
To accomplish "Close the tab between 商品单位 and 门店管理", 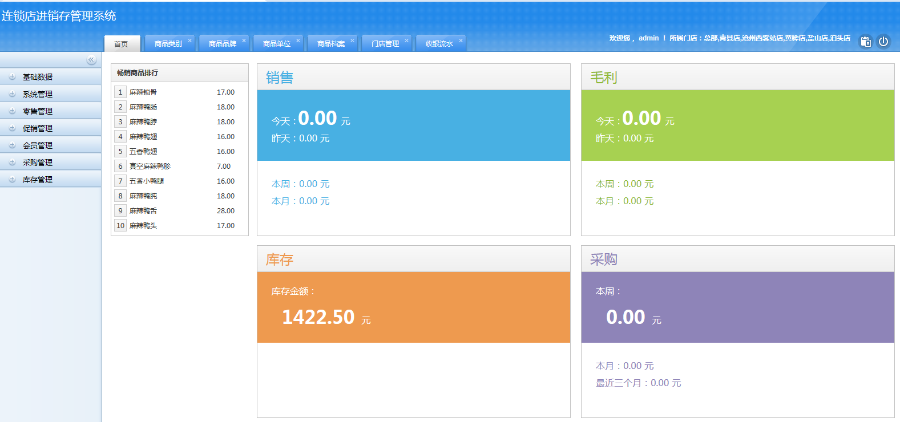I will point(352,40).
